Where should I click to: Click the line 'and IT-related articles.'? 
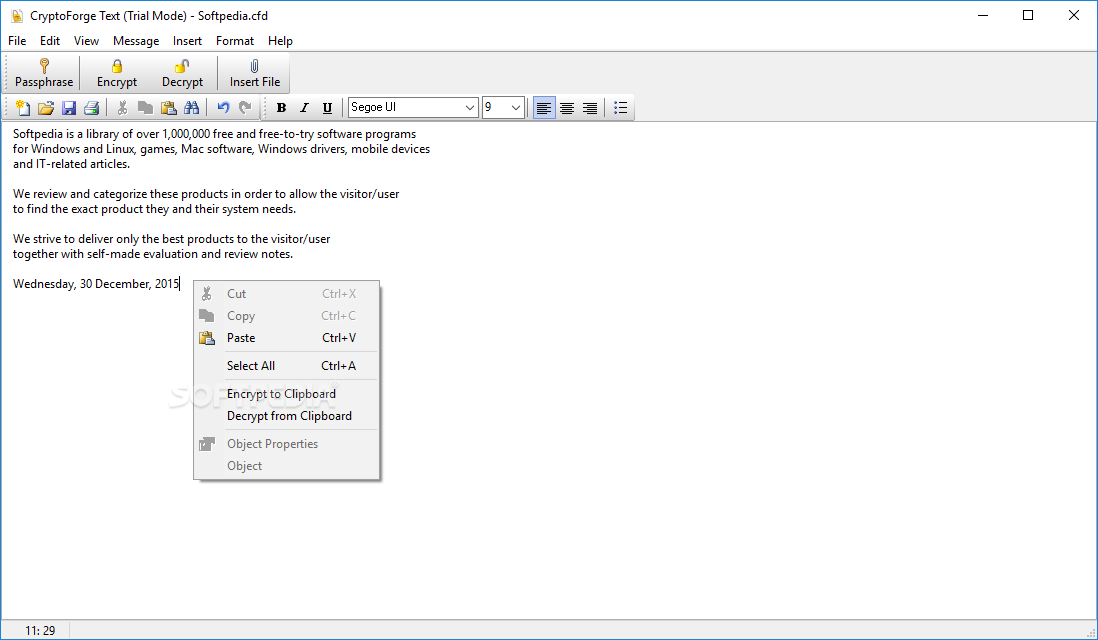coord(71,164)
